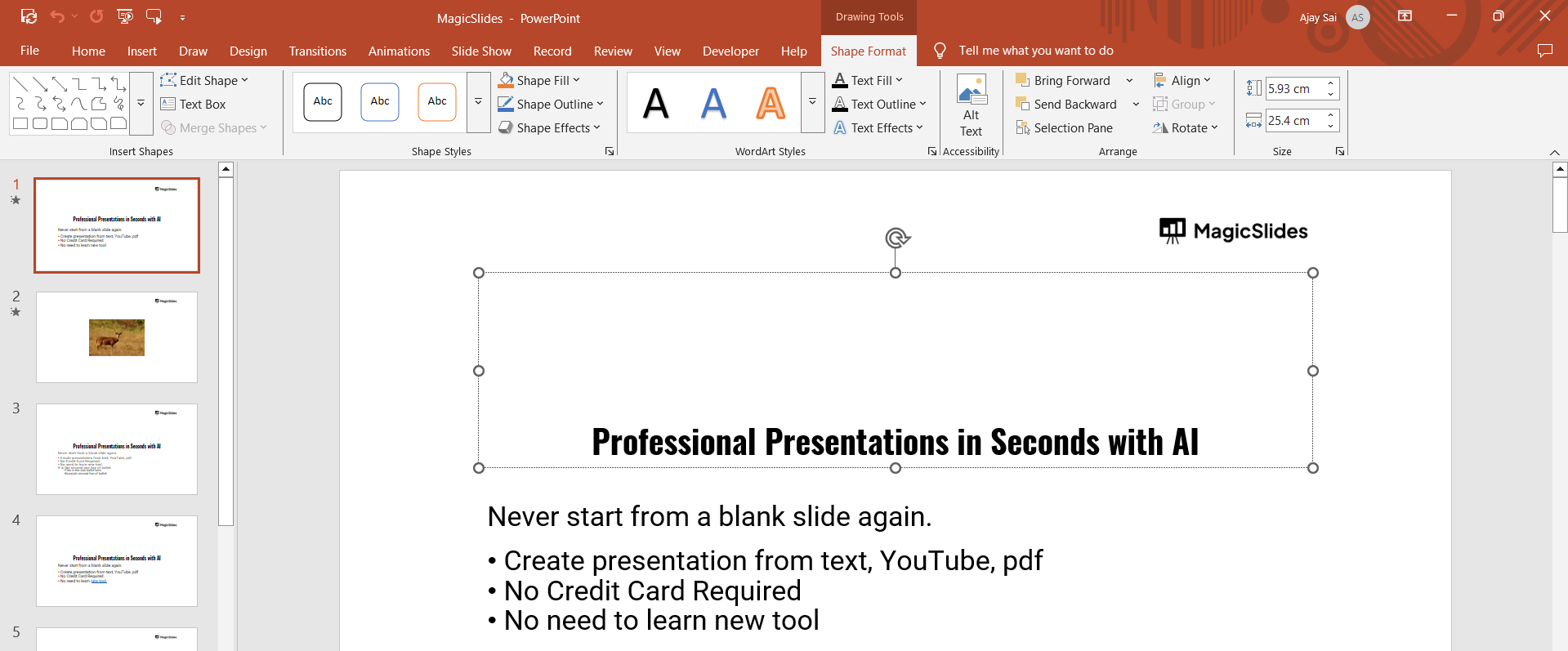Viewport: 1568px width, 651px height.
Task: Open the Shape Fill dropdown
Action: coord(576,80)
